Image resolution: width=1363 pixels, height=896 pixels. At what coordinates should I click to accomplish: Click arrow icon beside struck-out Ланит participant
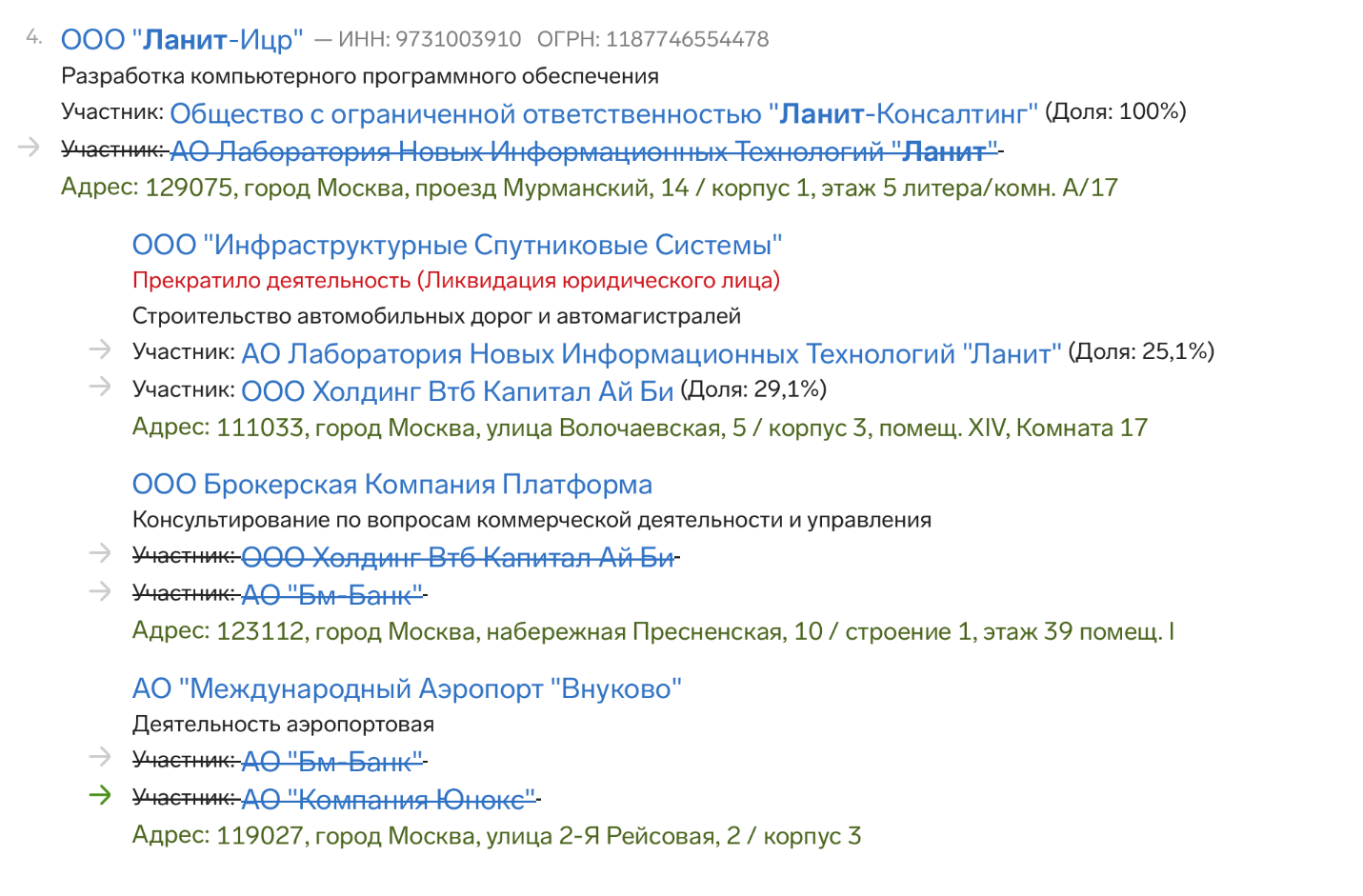pos(29,147)
